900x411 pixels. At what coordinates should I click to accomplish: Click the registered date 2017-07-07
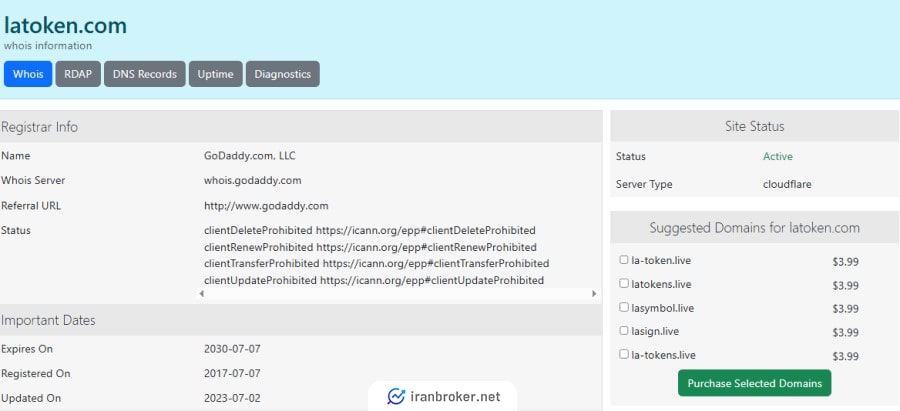click(232, 373)
